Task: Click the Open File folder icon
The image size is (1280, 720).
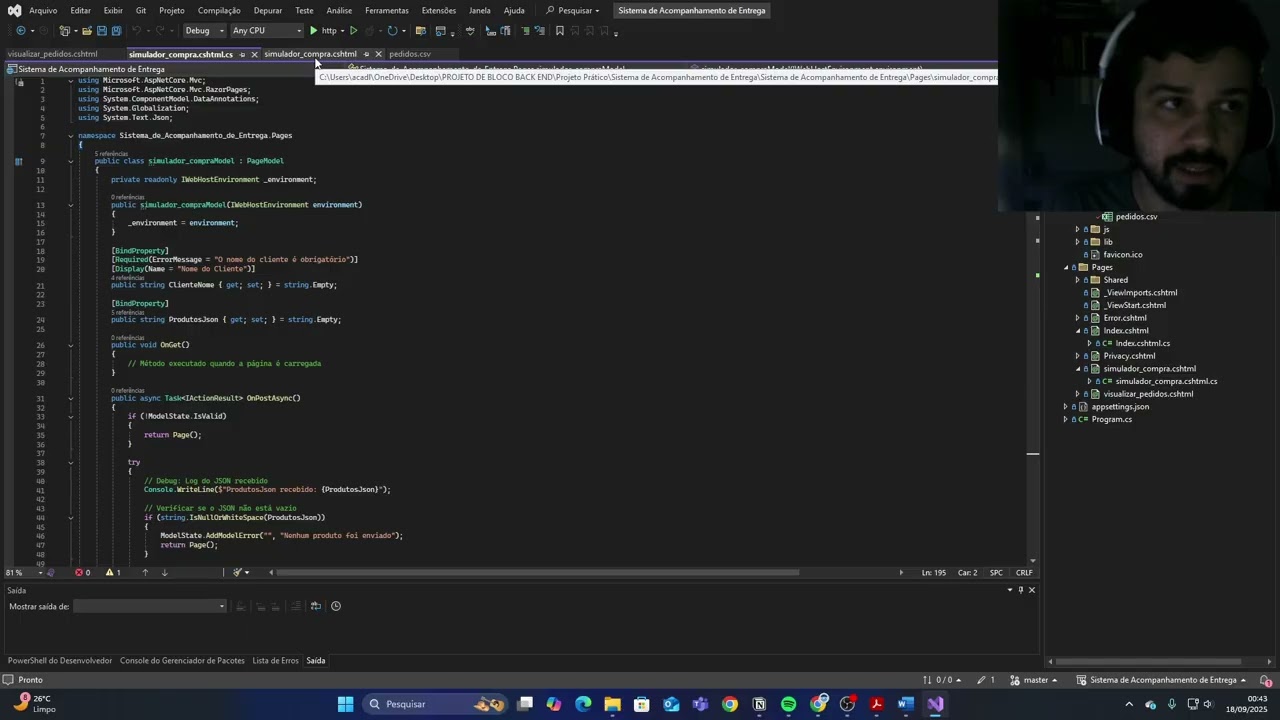Action: [x=87, y=31]
